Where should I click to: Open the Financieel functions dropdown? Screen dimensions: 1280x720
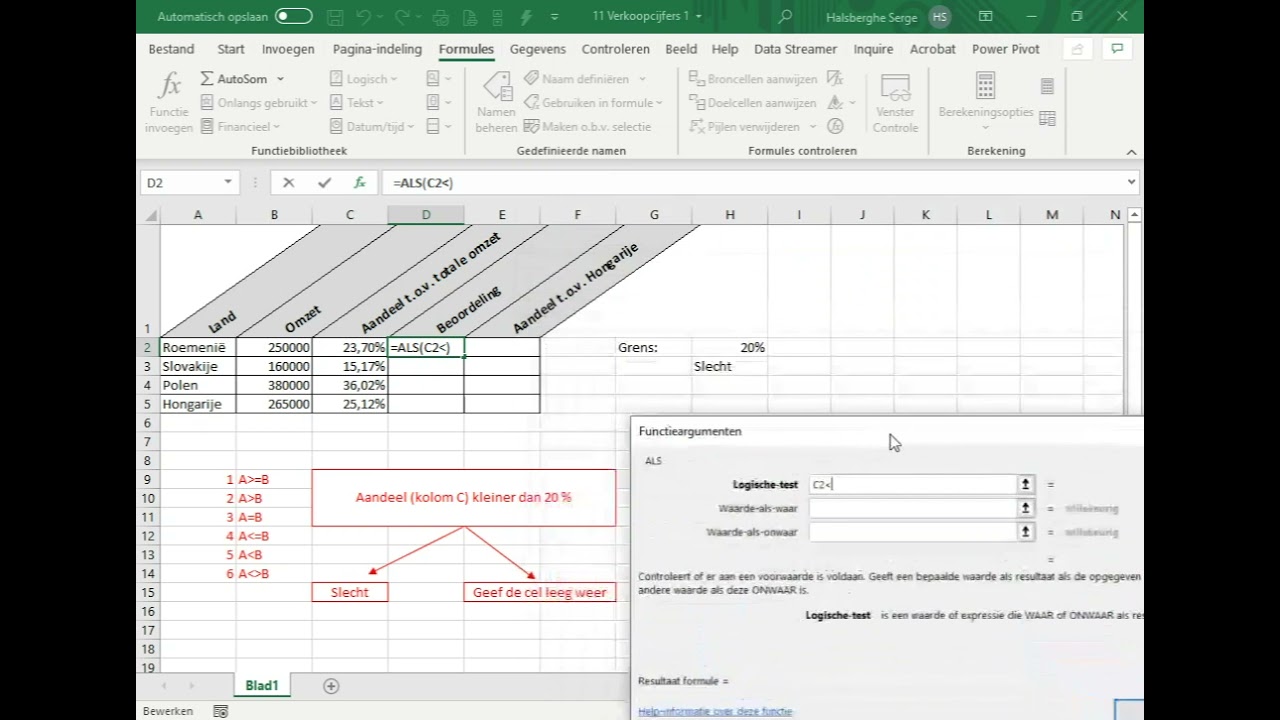[240, 127]
